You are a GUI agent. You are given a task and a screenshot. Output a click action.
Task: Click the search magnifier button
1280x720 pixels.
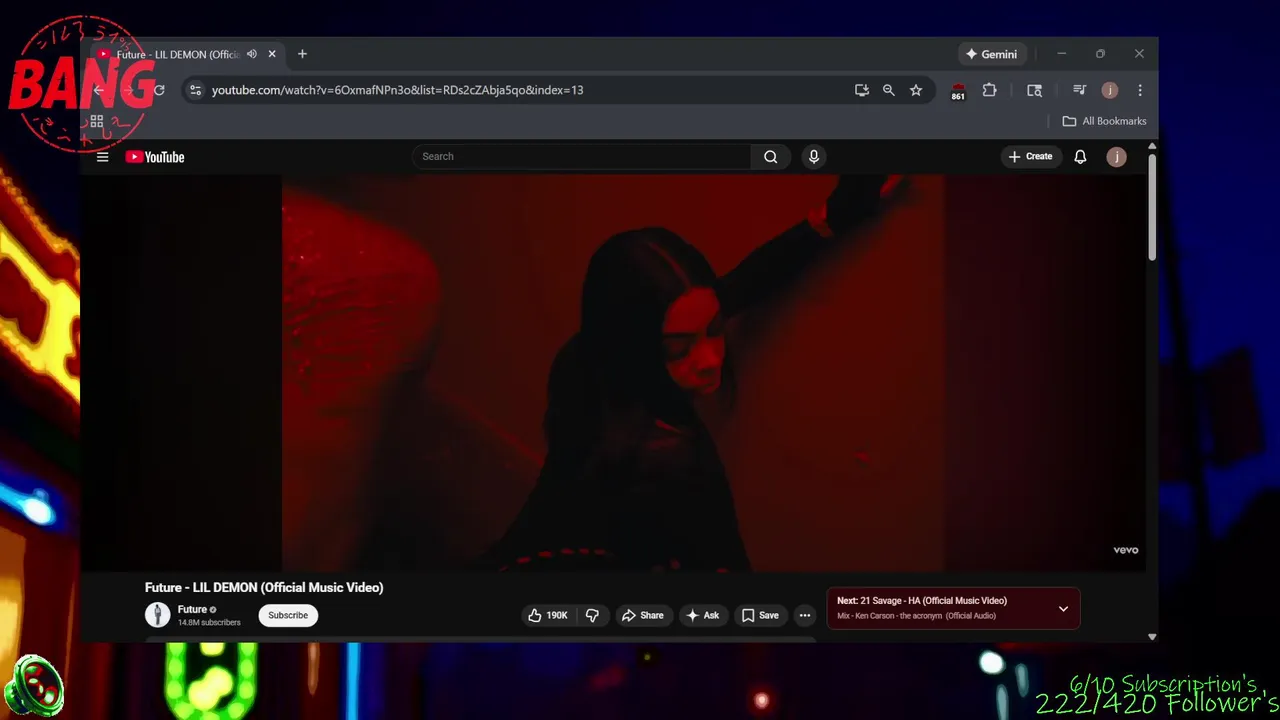770,157
